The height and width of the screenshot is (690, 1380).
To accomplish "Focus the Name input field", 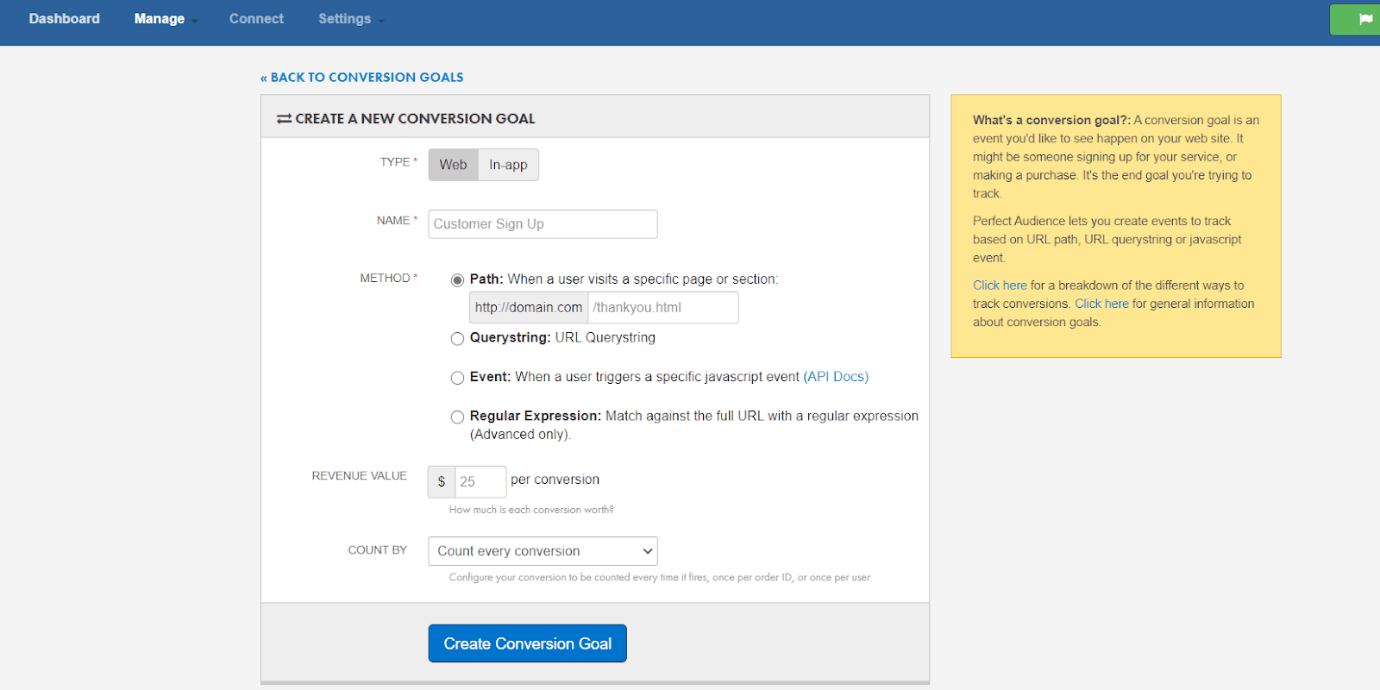I will coord(543,224).
